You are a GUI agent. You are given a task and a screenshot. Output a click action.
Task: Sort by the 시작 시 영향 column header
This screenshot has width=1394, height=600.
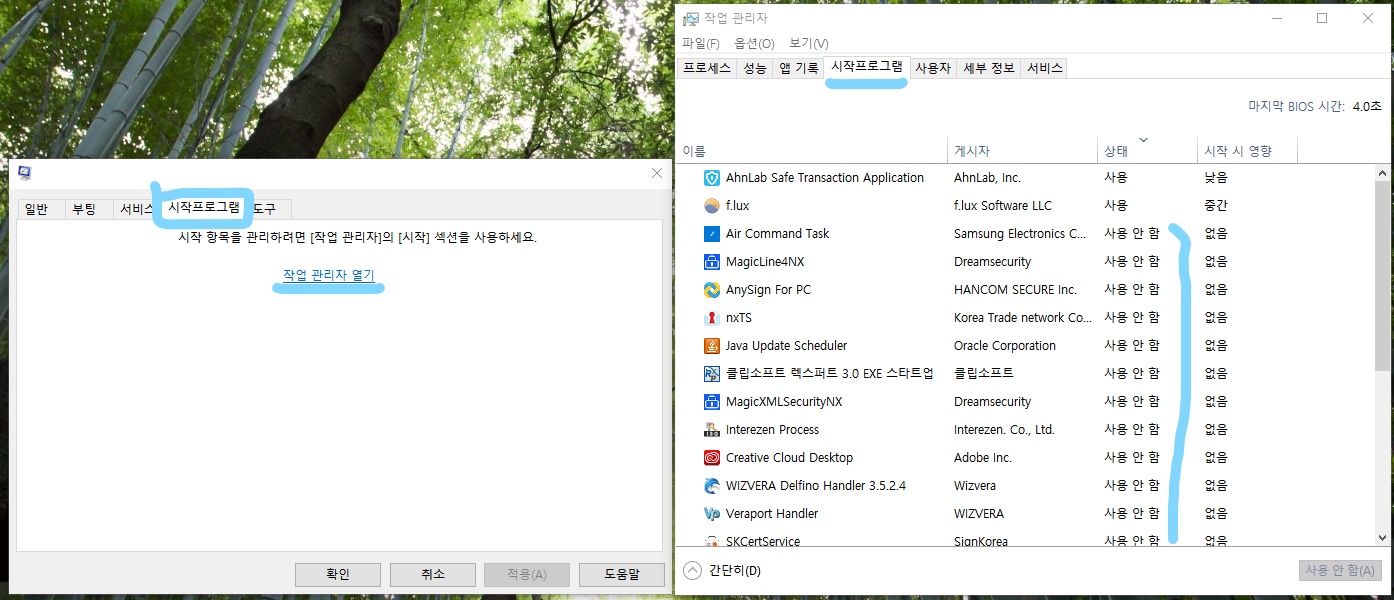pos(1247,151)
